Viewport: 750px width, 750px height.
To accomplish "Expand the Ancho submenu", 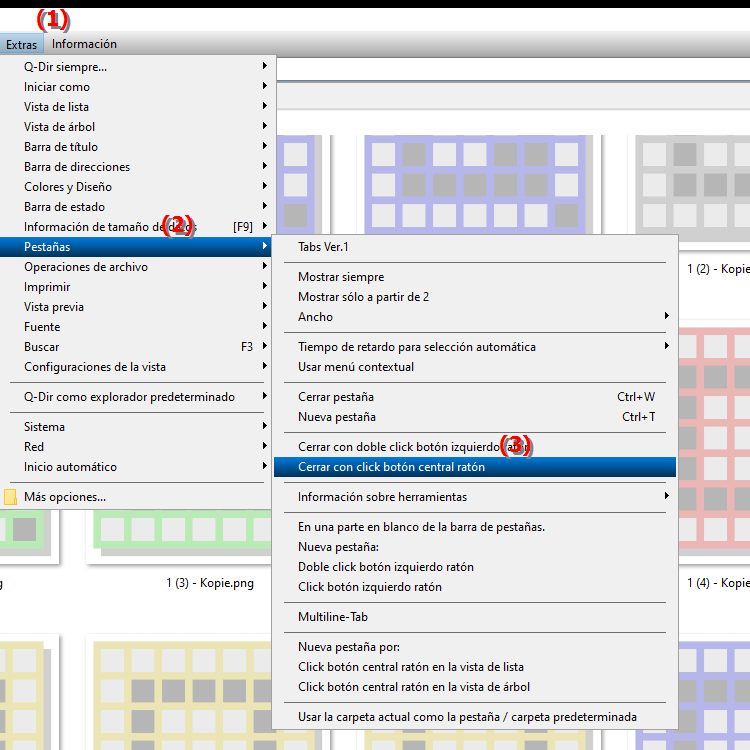I will [475, 317].
